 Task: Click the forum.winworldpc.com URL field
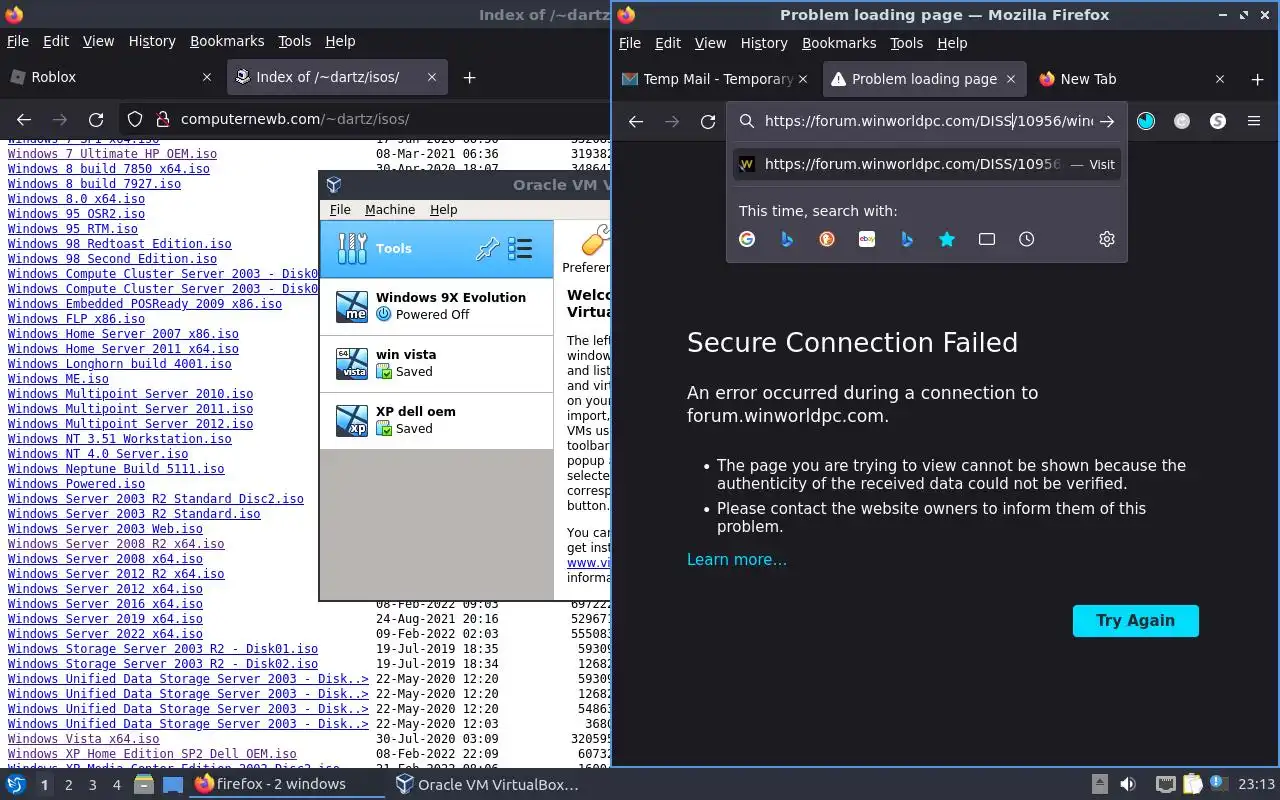pos(928,121)
